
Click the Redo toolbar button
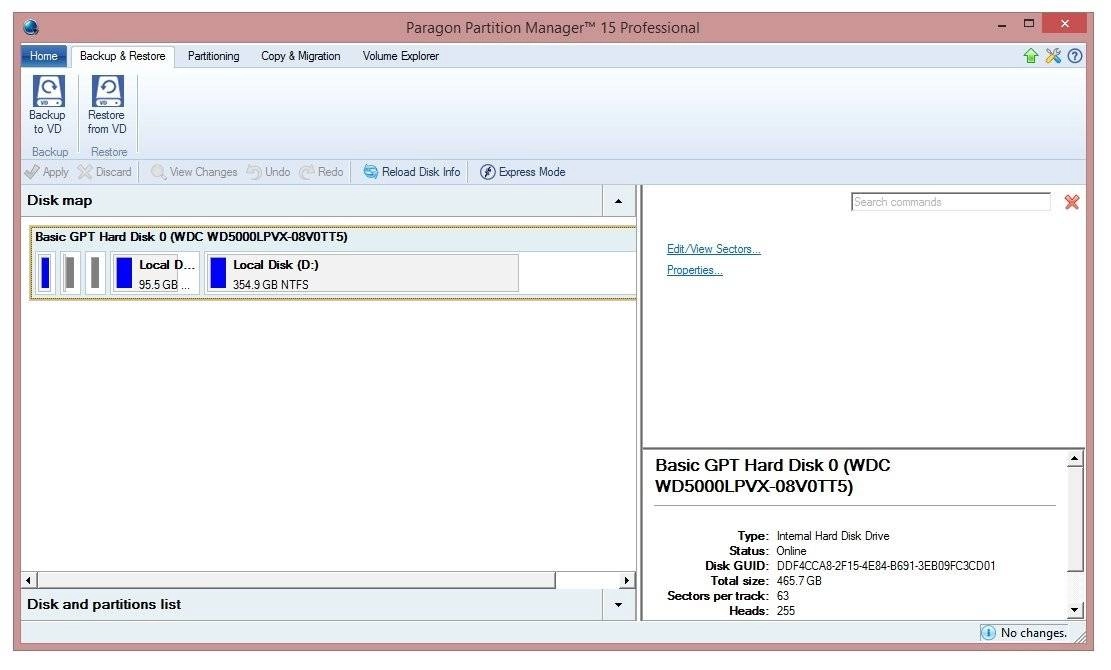[321, 172]
